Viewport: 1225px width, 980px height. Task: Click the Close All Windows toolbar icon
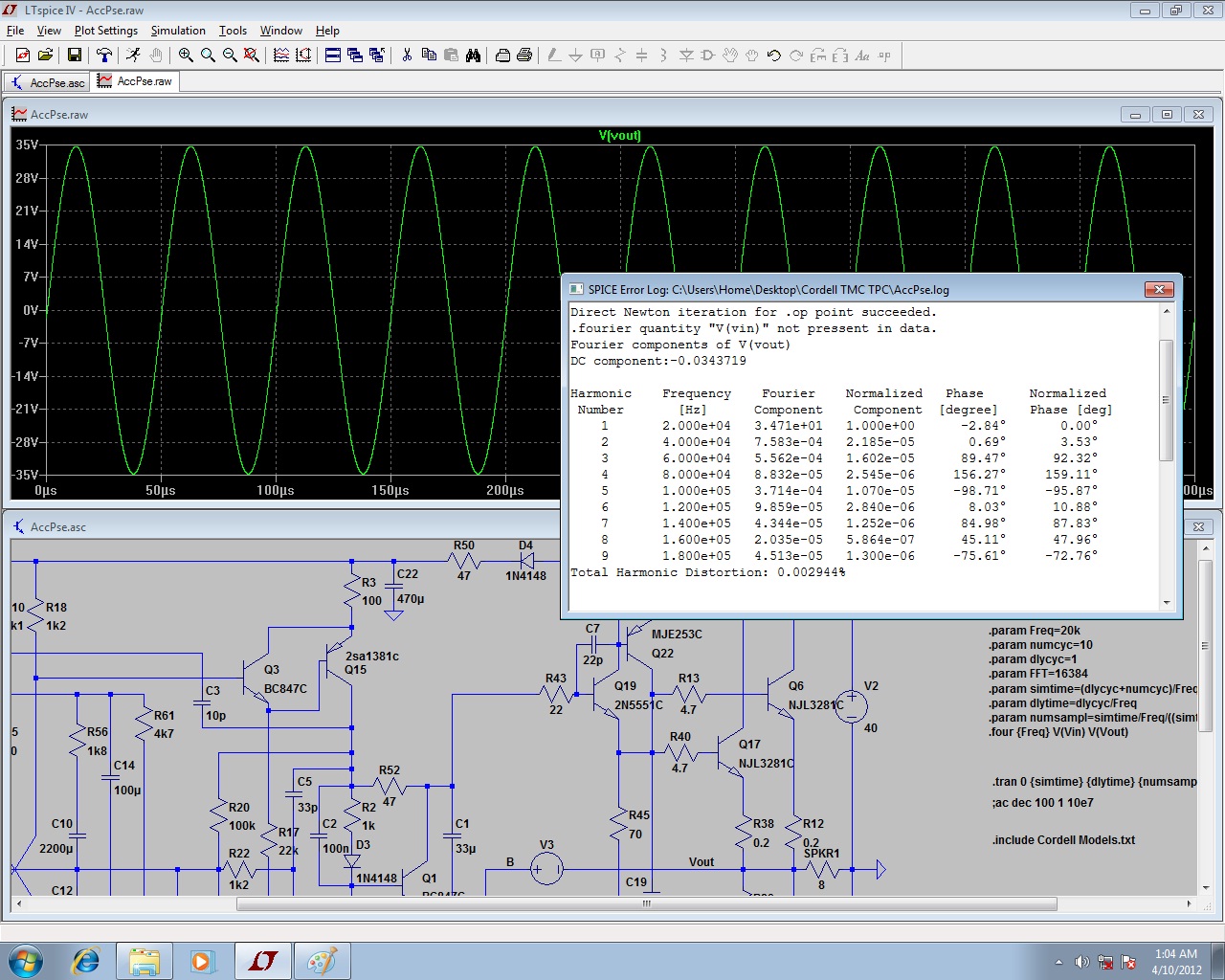click(377, 56)
